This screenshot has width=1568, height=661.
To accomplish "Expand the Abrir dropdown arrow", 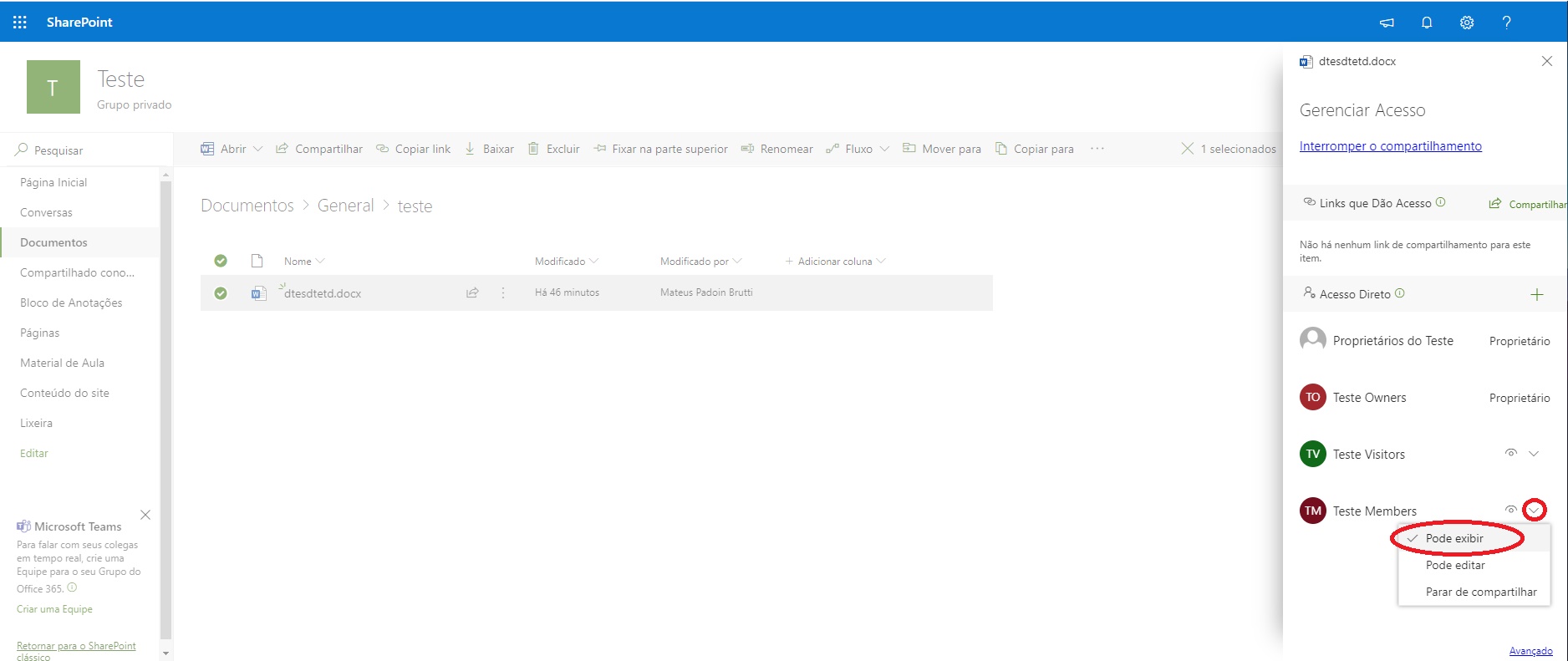I will 257,149.
